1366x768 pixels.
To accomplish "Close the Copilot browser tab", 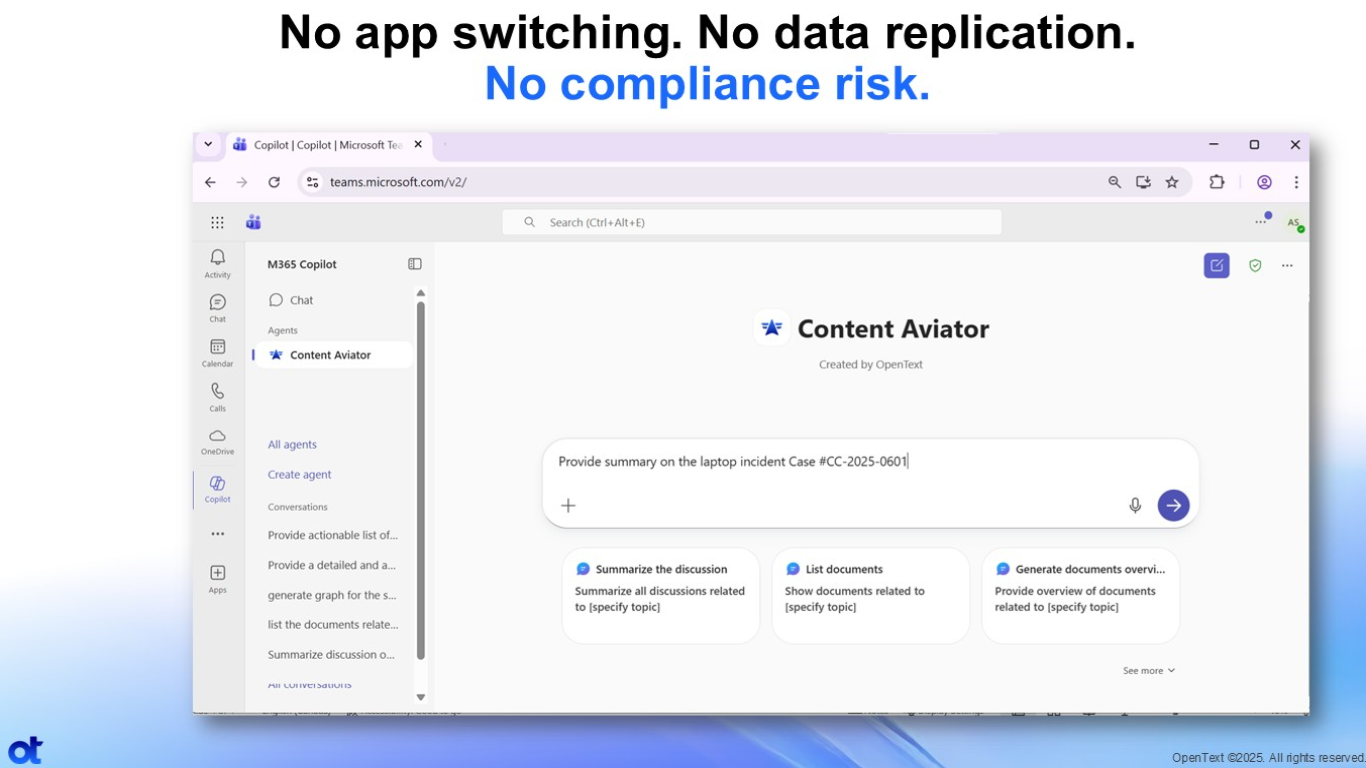I will pyautogui.click(x=418, y=144).
